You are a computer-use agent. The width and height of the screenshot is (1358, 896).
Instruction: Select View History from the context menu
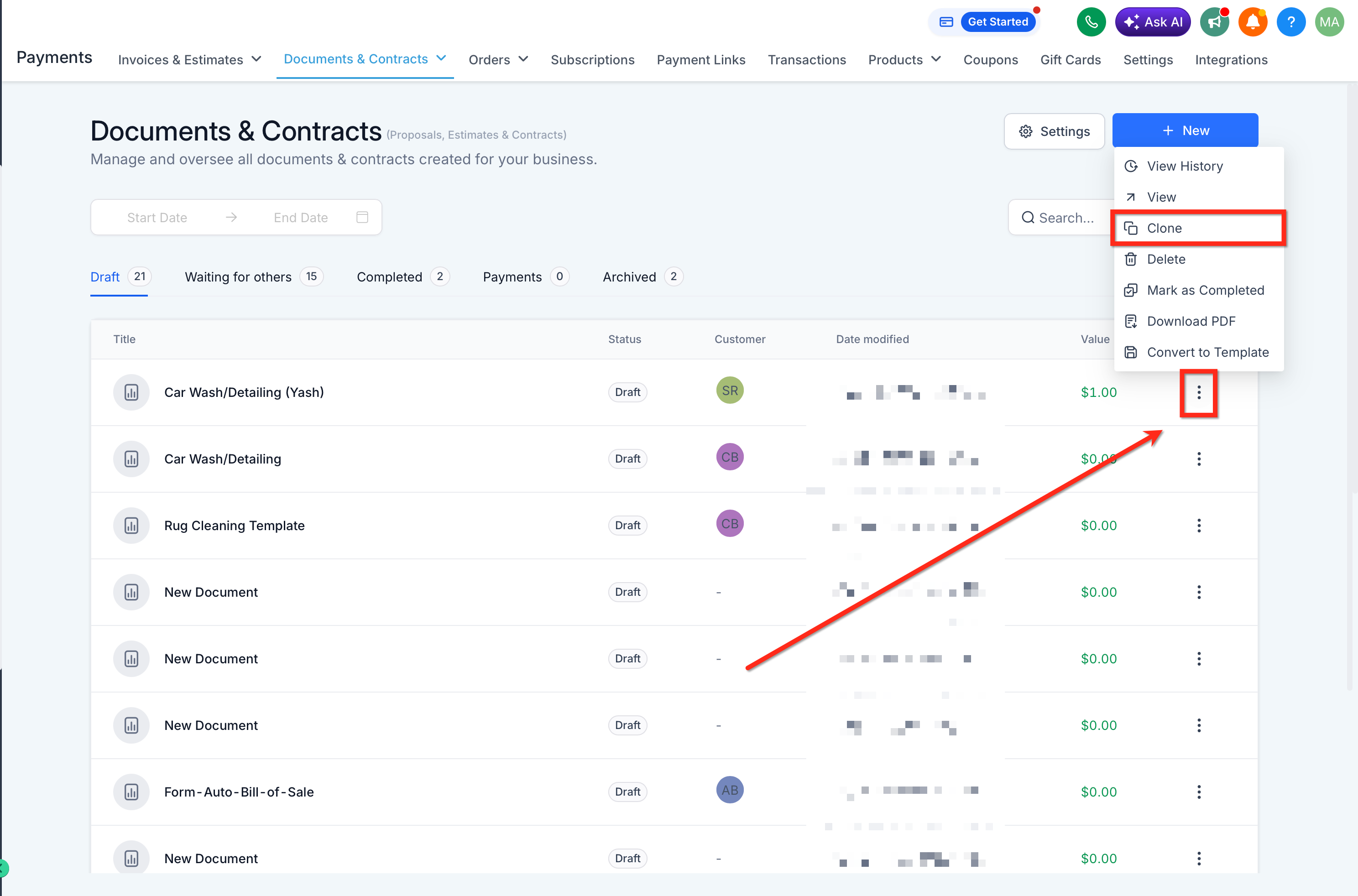[x=1198, y=166]
